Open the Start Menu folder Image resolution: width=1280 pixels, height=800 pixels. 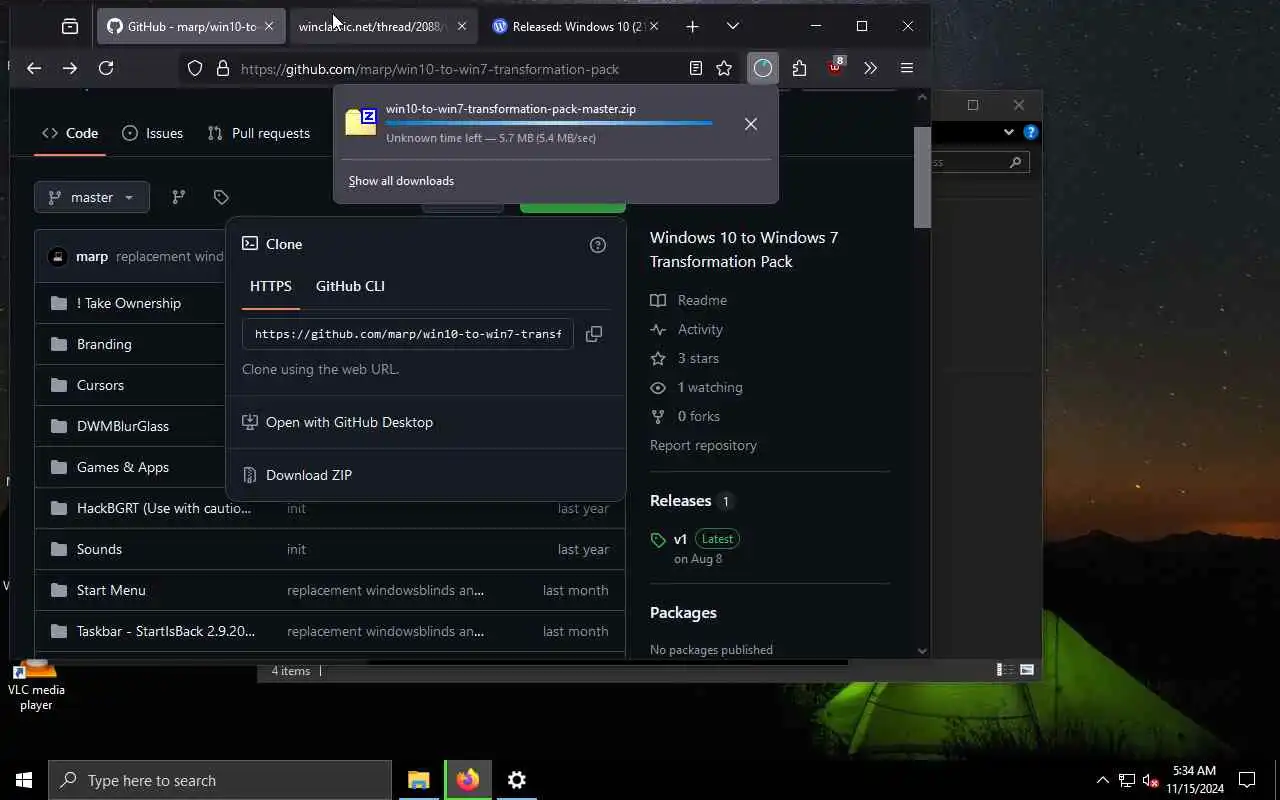pyautogui.click(x=111, y=590)
